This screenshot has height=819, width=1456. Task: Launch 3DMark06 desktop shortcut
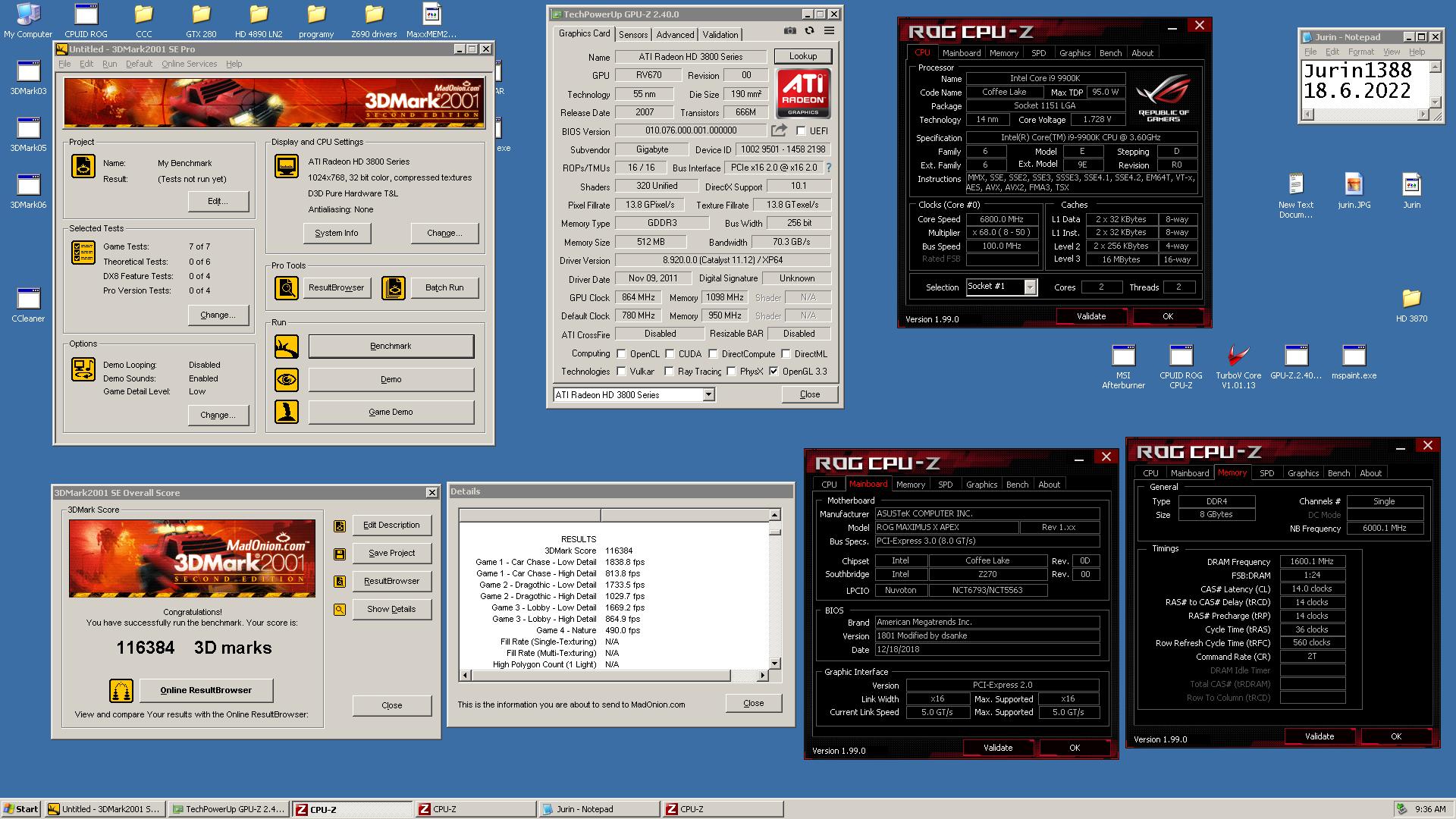[28, 191]
